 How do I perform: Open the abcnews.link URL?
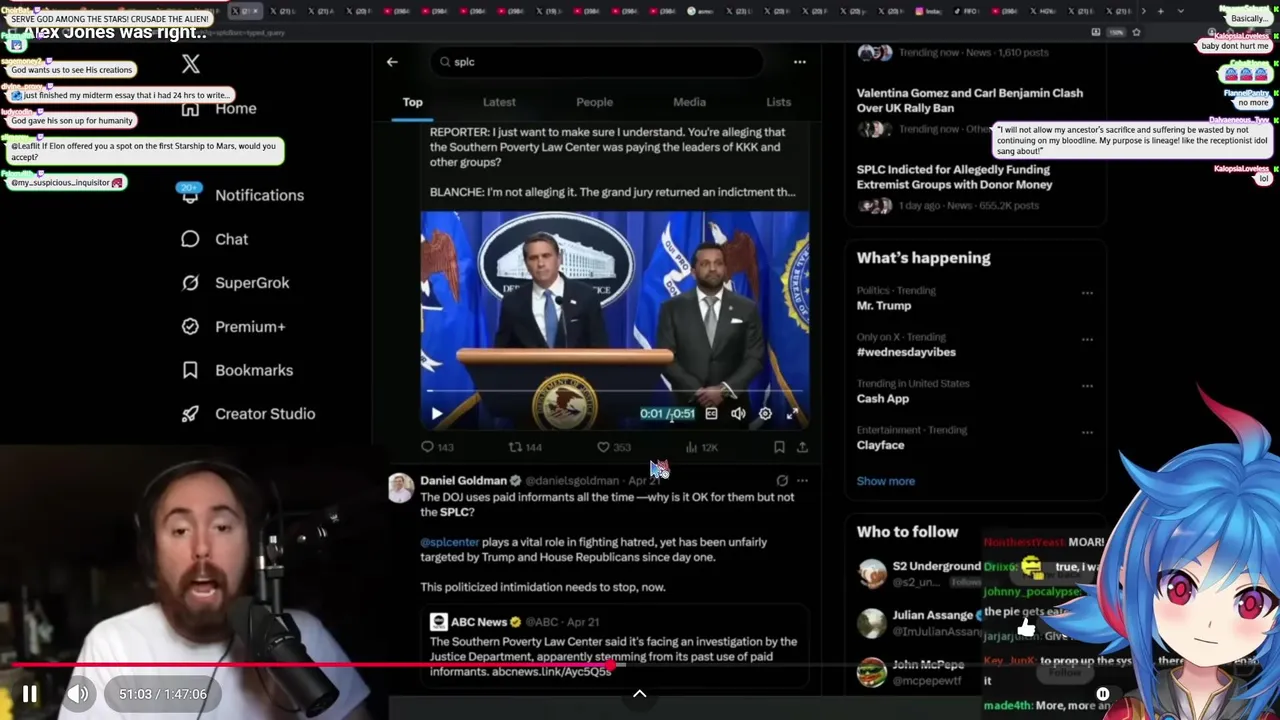tap(551, 672)
